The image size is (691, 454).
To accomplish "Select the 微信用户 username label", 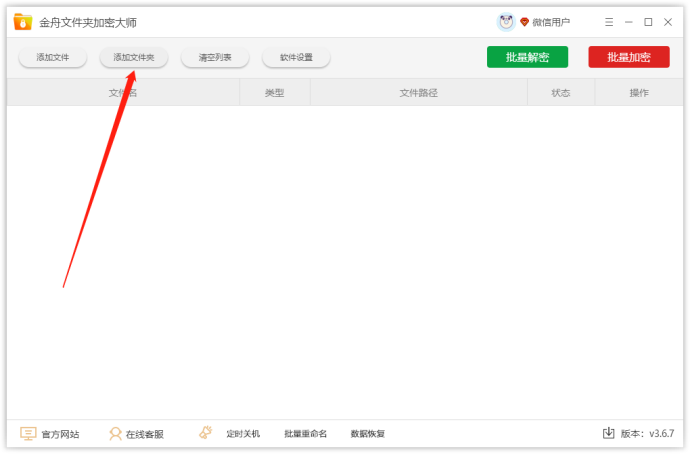I will pos(551,22).
